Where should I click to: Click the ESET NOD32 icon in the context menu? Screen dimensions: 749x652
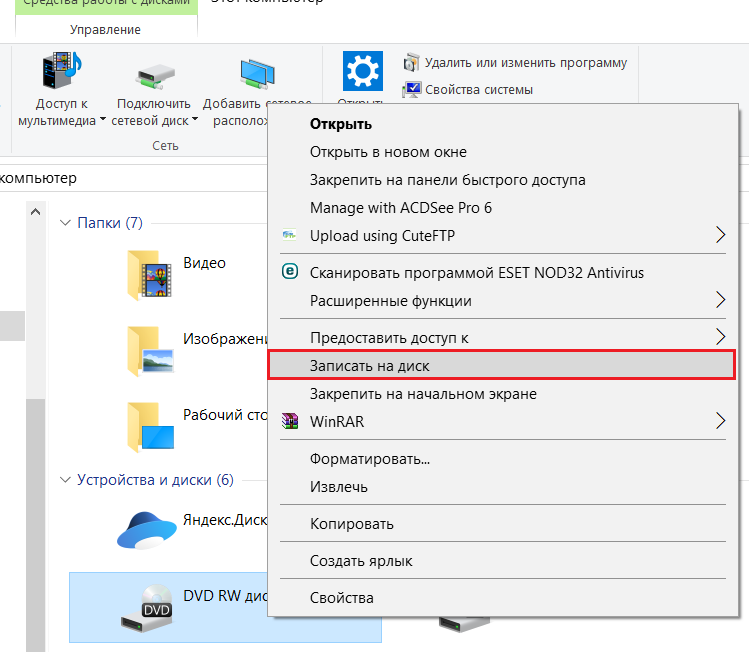(290, 271)
